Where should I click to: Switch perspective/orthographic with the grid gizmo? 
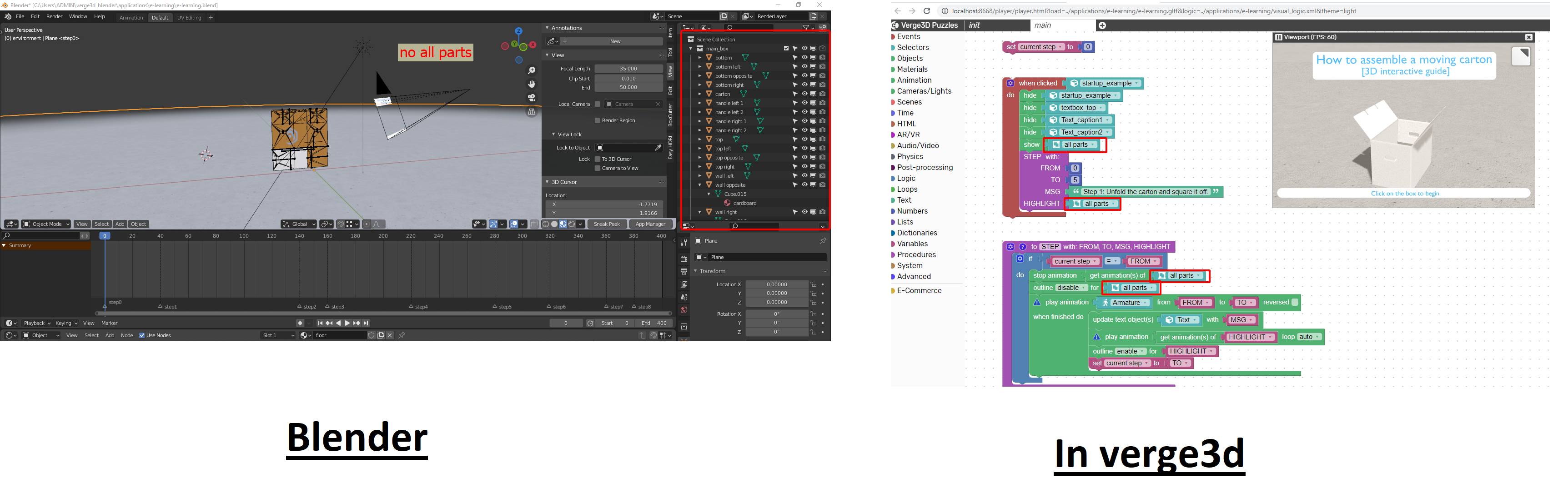coord(532,112)
